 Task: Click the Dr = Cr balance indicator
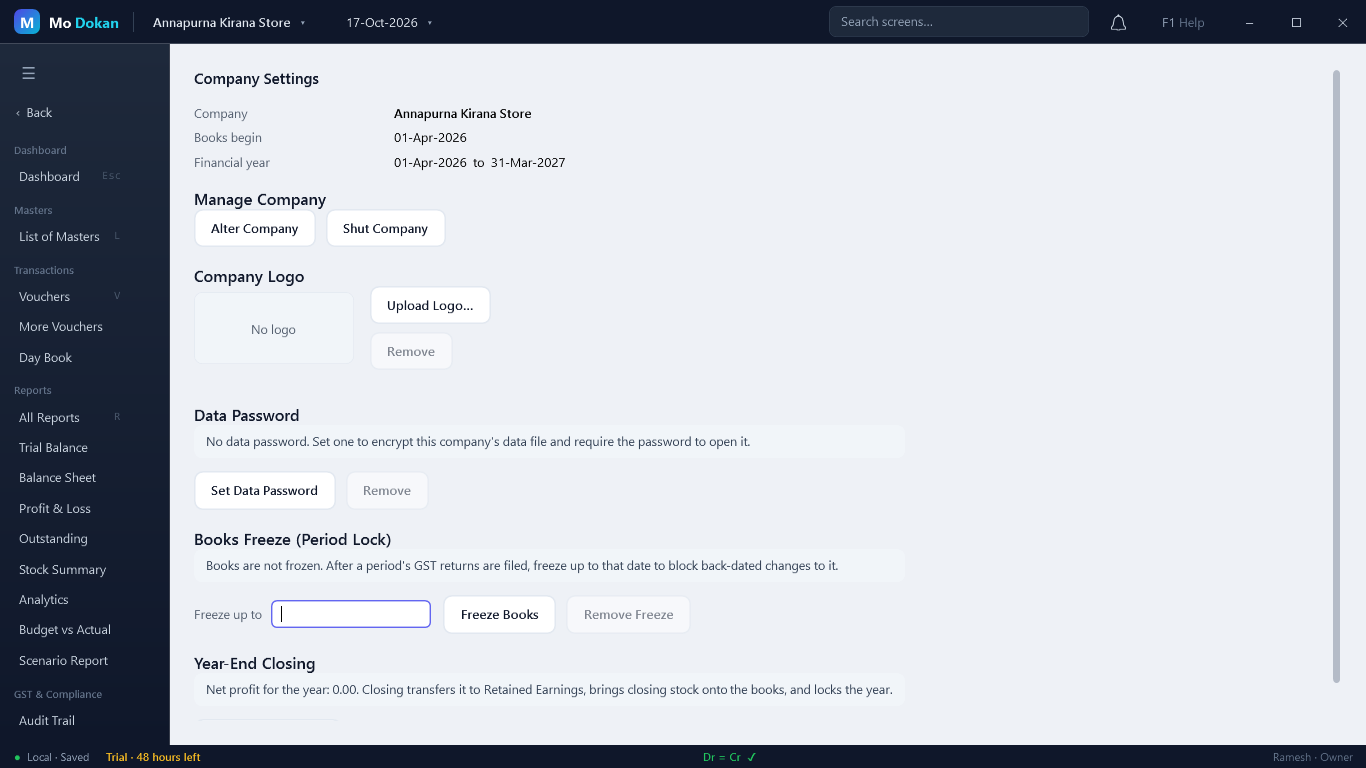(x=730, y=757)
